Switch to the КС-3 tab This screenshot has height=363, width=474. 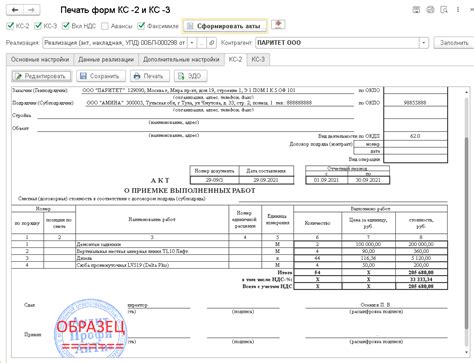(x=258, y=59)
